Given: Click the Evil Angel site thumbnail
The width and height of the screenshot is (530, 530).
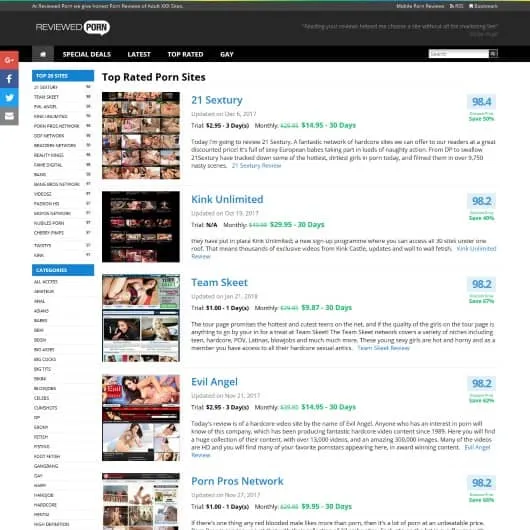Looking at the screenshot, I should click(141, 417).
